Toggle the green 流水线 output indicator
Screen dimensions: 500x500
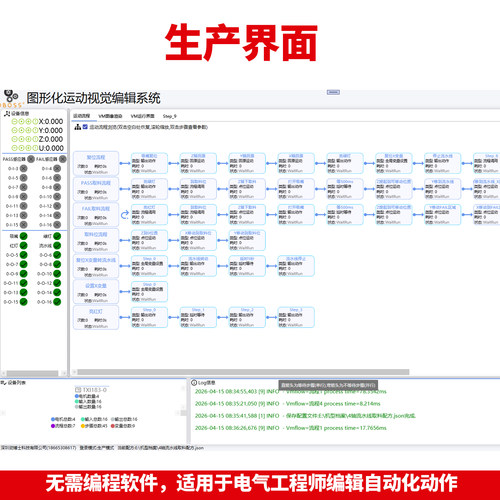(x=57, y=246)
